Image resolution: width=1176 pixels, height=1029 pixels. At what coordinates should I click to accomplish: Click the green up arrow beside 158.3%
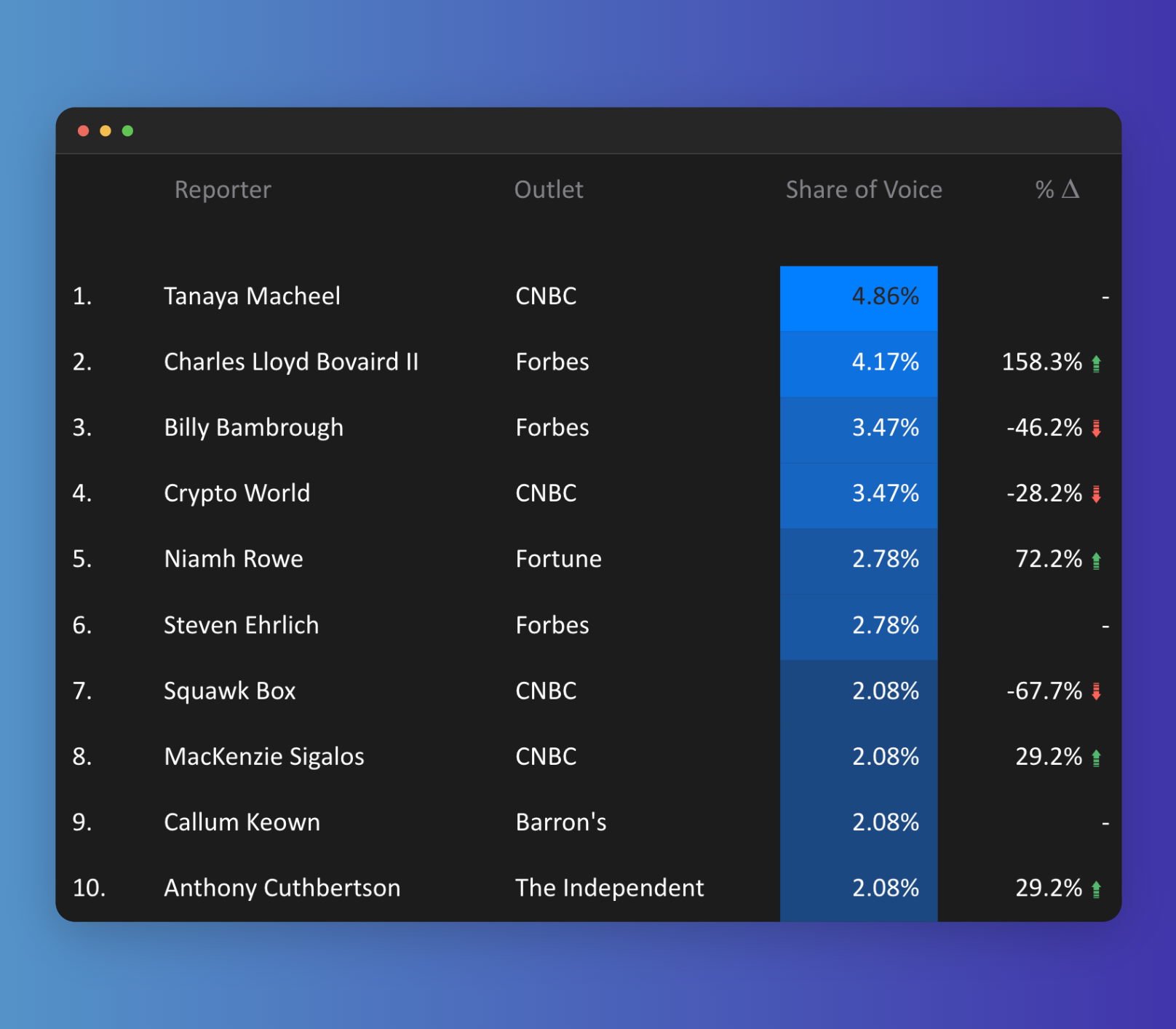coord(1096,363)
